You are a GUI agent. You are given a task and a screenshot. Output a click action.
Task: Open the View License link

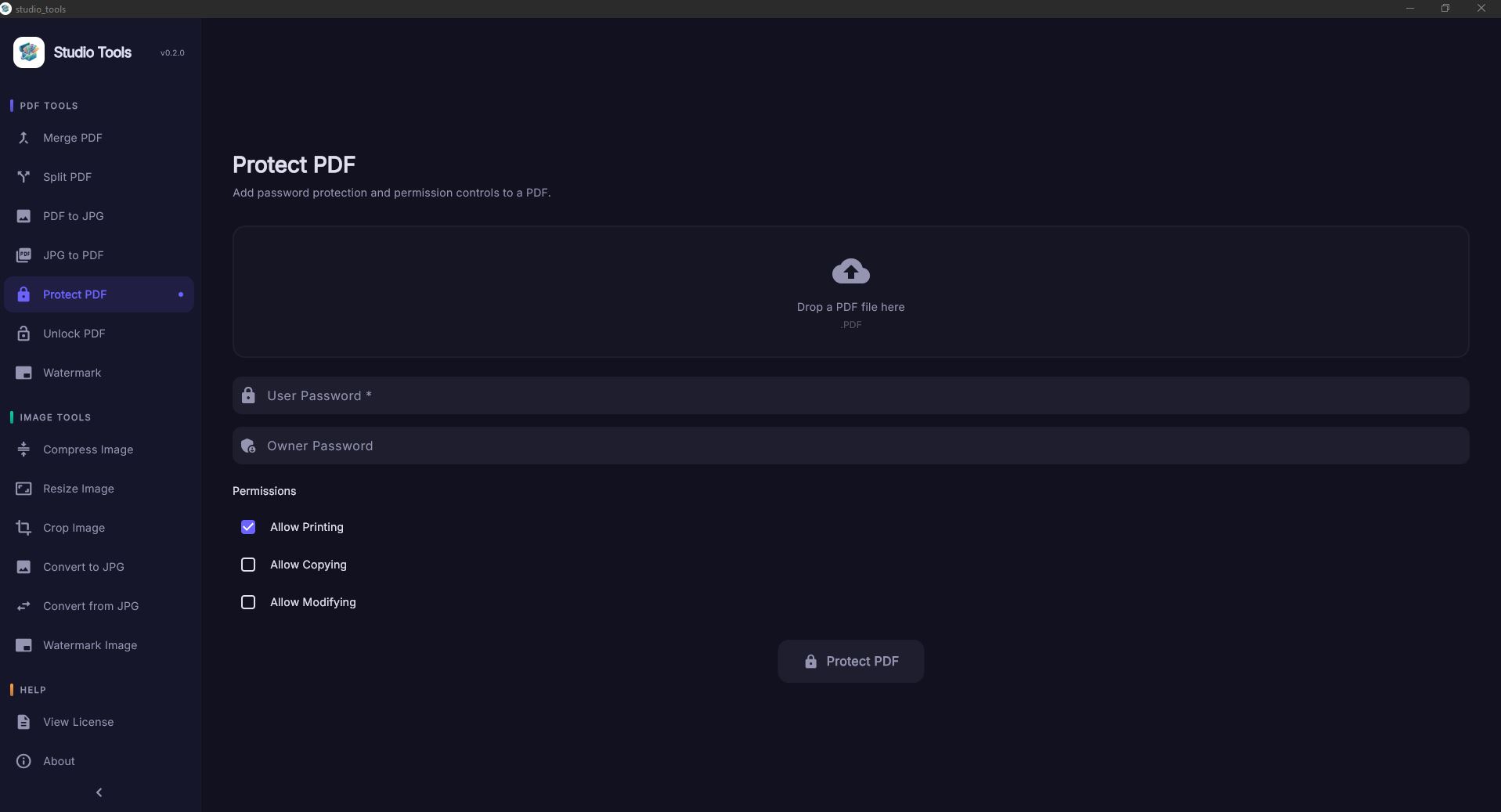78,722
